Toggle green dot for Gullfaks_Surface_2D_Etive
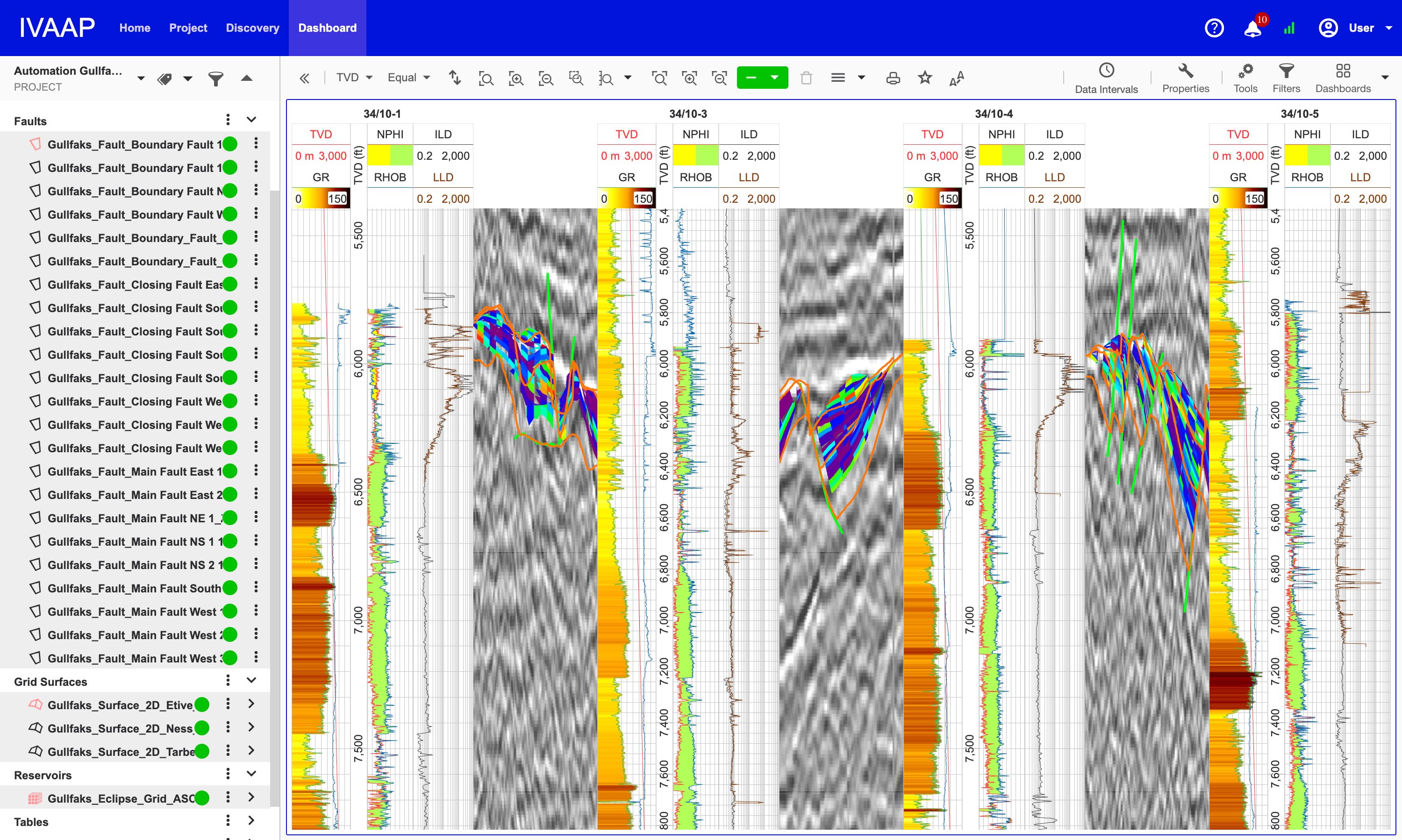The image size is (1402, 840). pos(202,705)
